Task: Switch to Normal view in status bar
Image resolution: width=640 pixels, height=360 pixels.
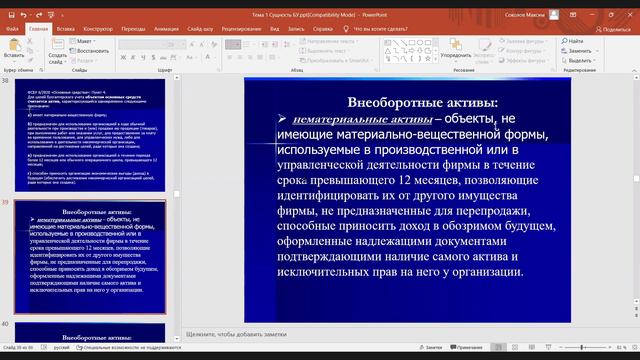Action: (498, 347)
